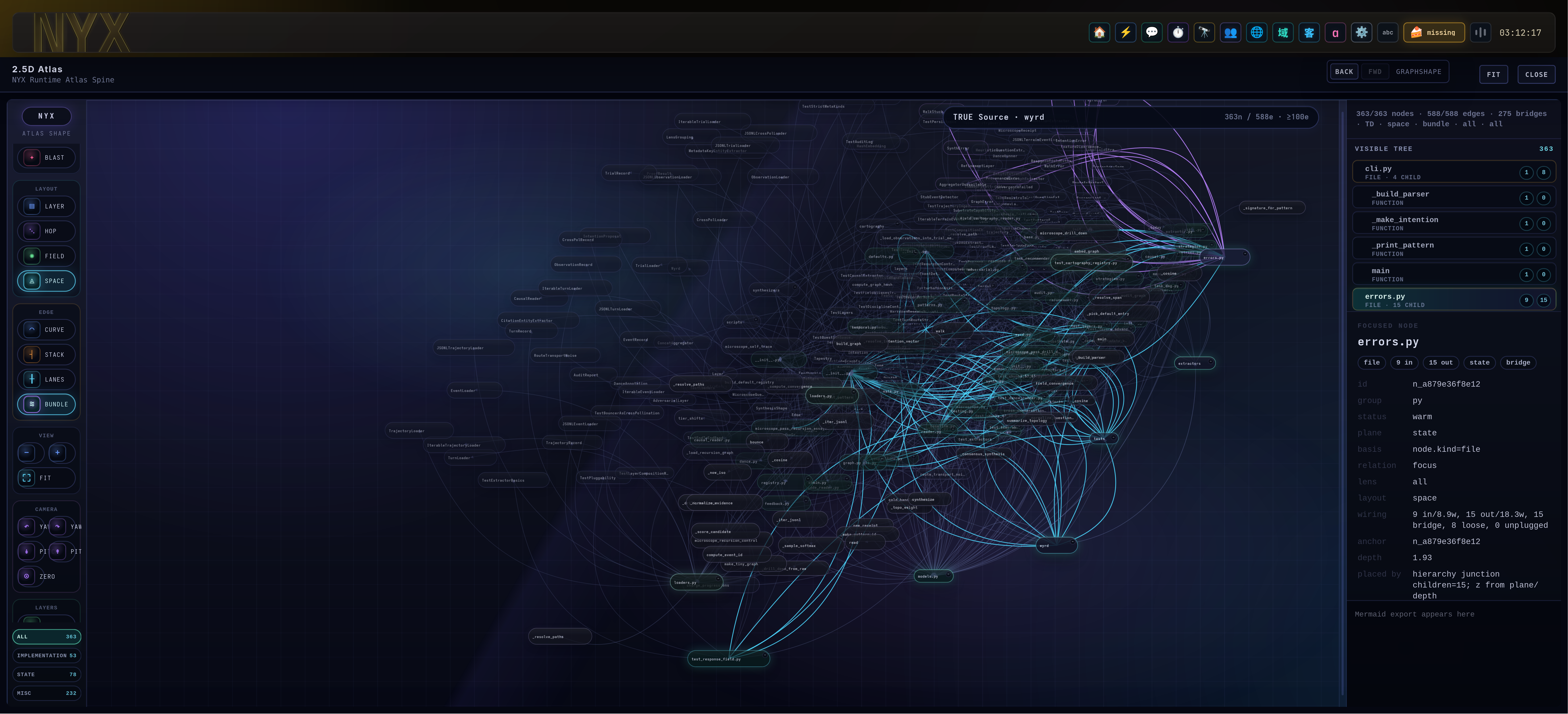Open the home icon in top toolbar
This screenshot has width=1568, height=714.
[x=1099, y=33]
